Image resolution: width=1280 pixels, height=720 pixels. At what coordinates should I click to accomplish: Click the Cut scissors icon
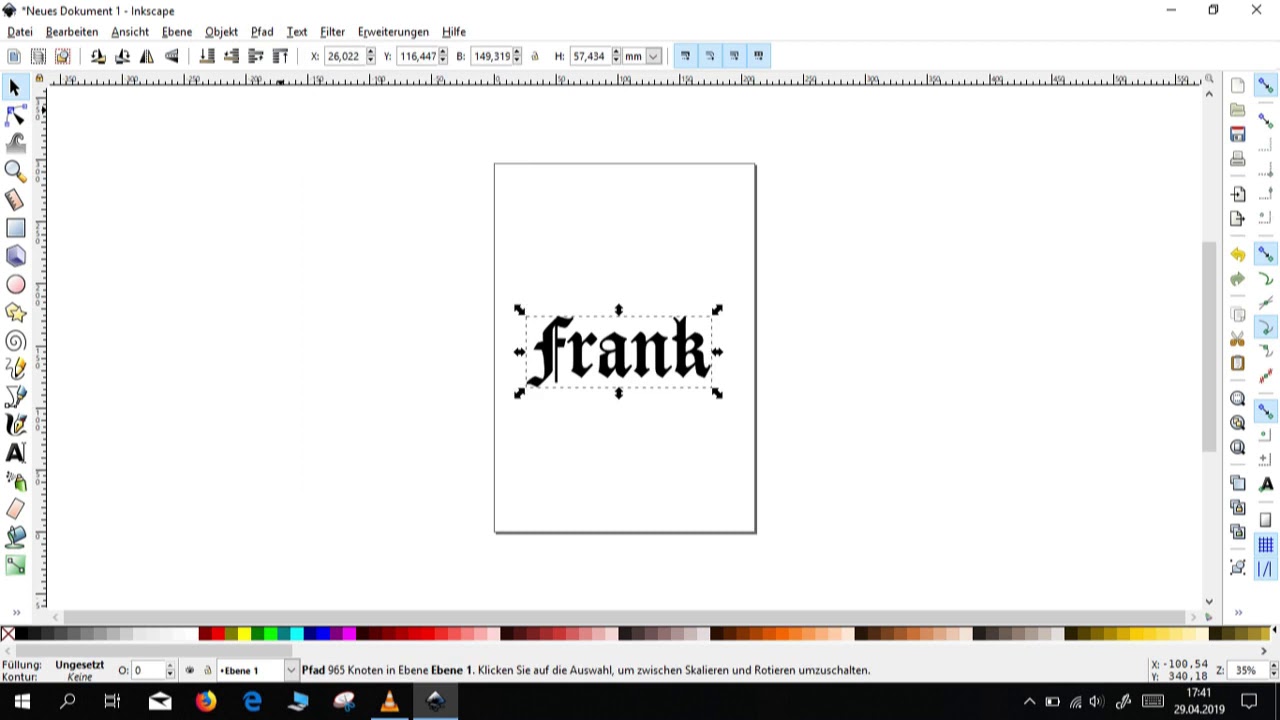(1238, 338)
